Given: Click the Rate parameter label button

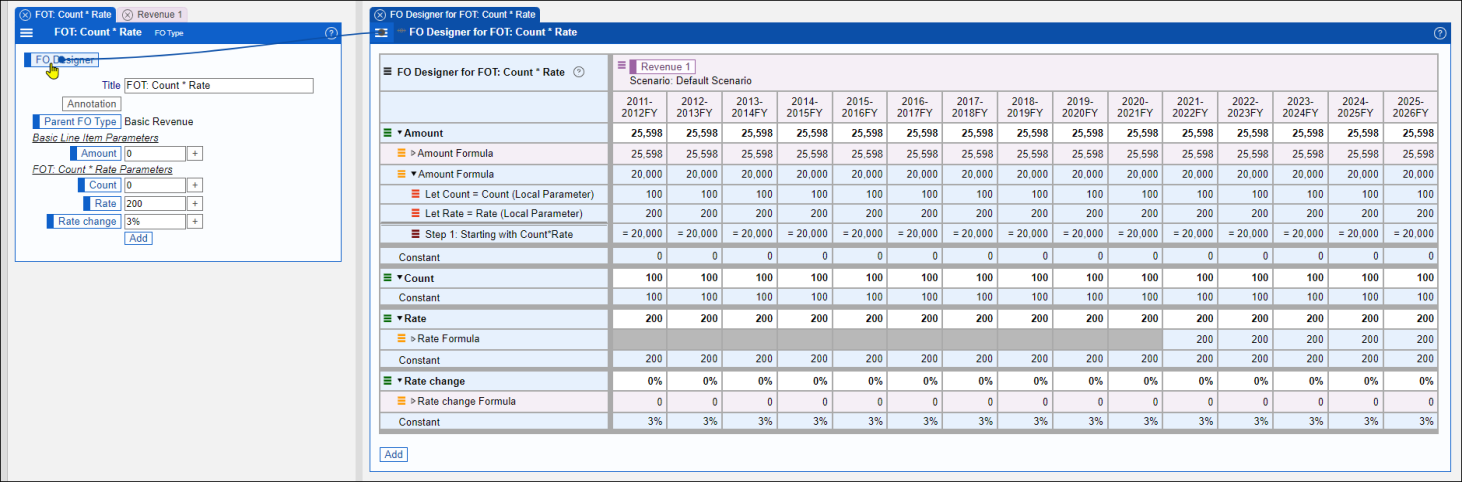Looking at the screenshot, I should coord(103,203).
